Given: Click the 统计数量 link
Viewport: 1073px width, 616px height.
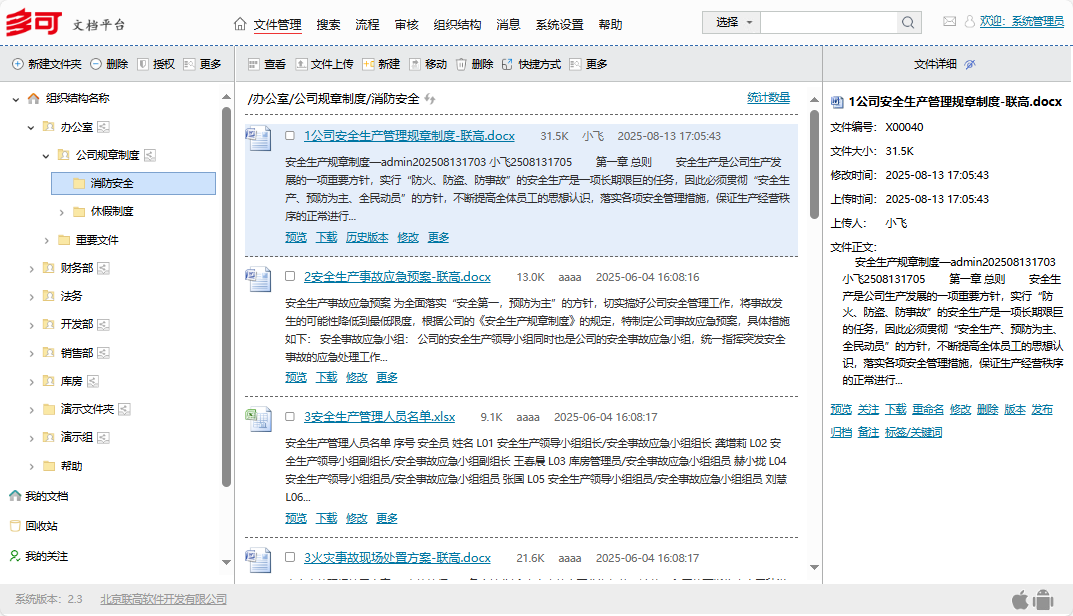Looking at the screenshot, I should click(768, 97).
